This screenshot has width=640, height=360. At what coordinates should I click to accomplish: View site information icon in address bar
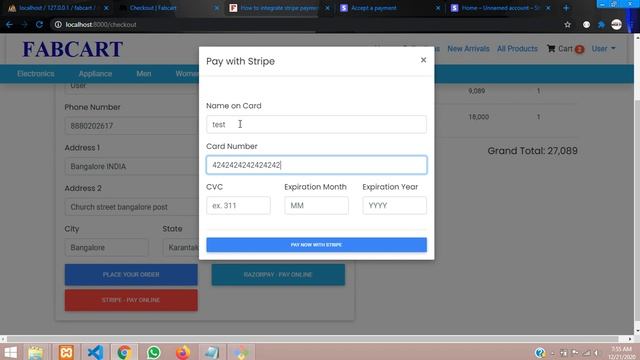point(58,24)
